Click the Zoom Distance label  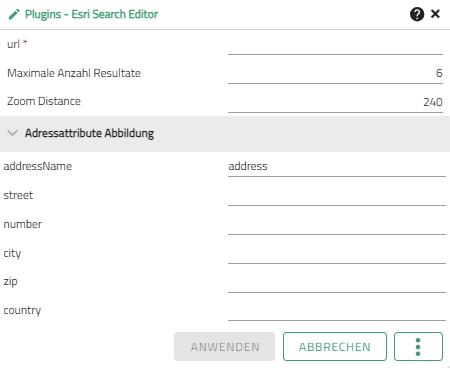44,101
